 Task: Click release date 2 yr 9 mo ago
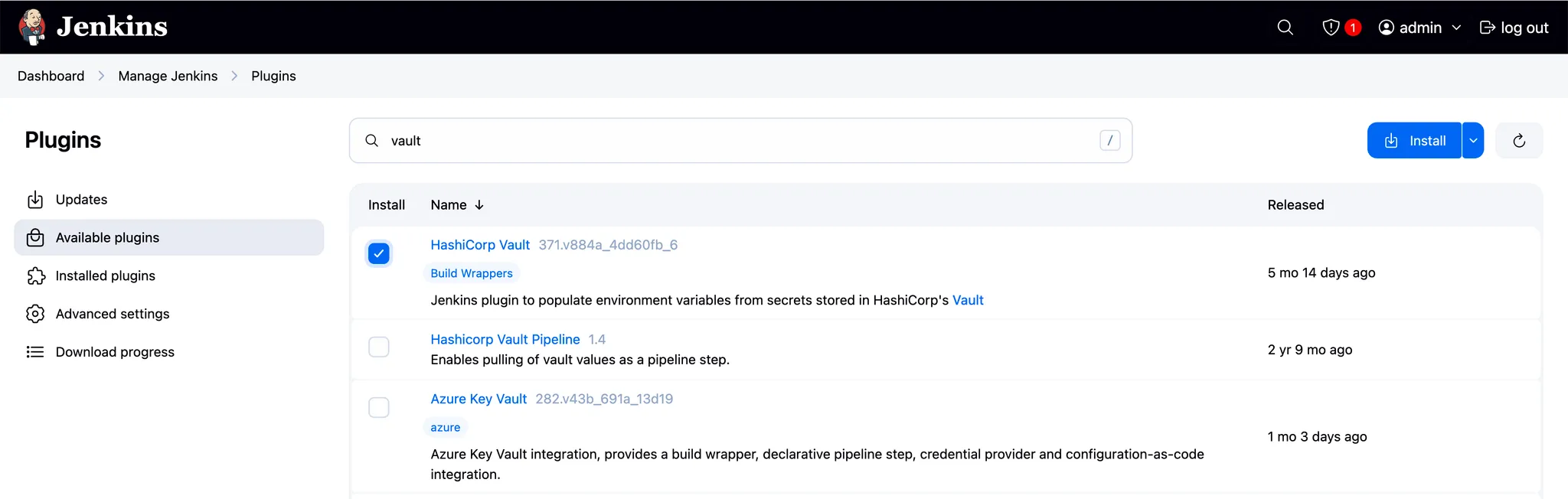tap(1310, 350)
